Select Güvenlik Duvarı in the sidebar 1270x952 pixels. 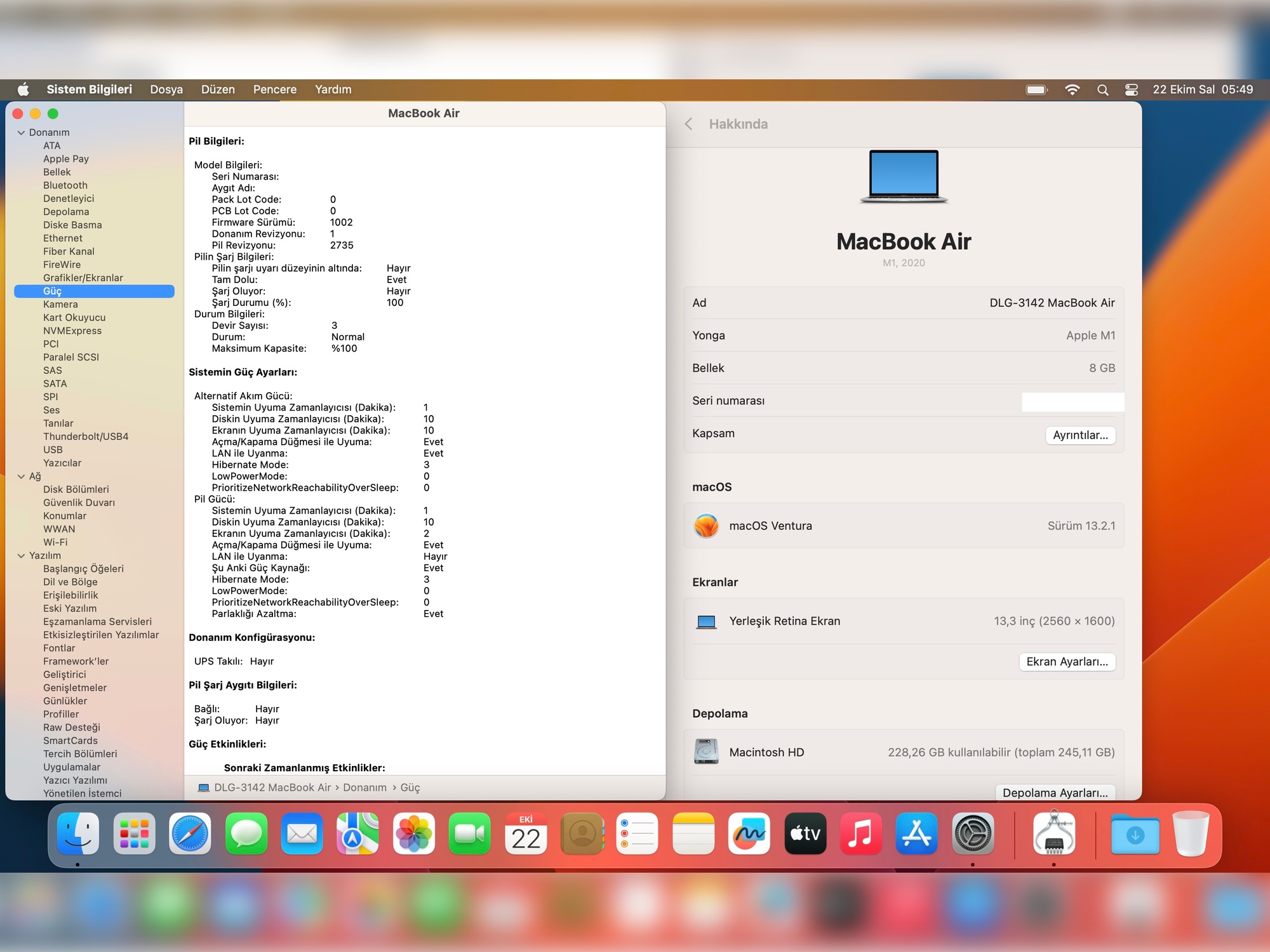coord(79,503)
